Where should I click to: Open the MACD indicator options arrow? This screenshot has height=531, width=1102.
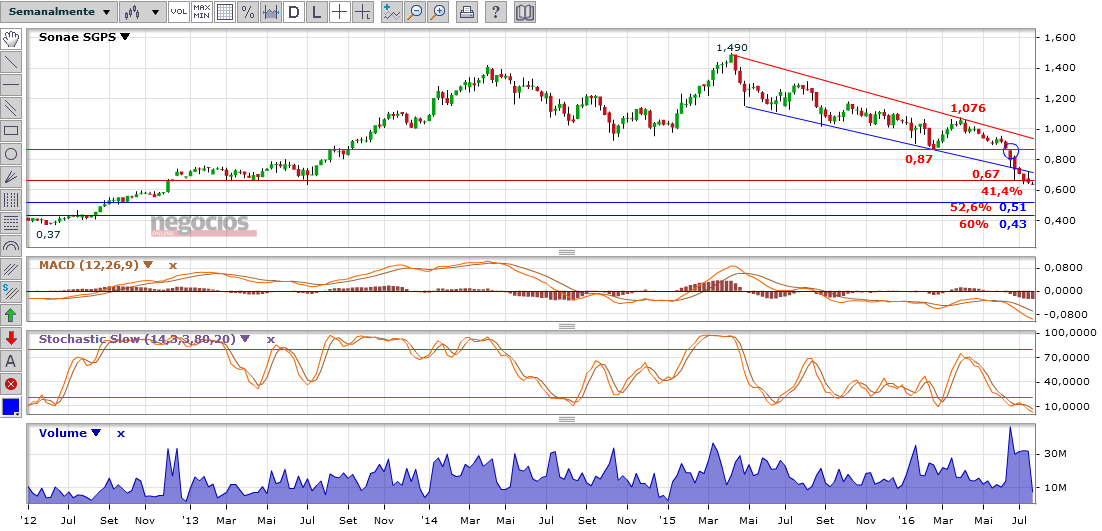[x=148, y=265]
